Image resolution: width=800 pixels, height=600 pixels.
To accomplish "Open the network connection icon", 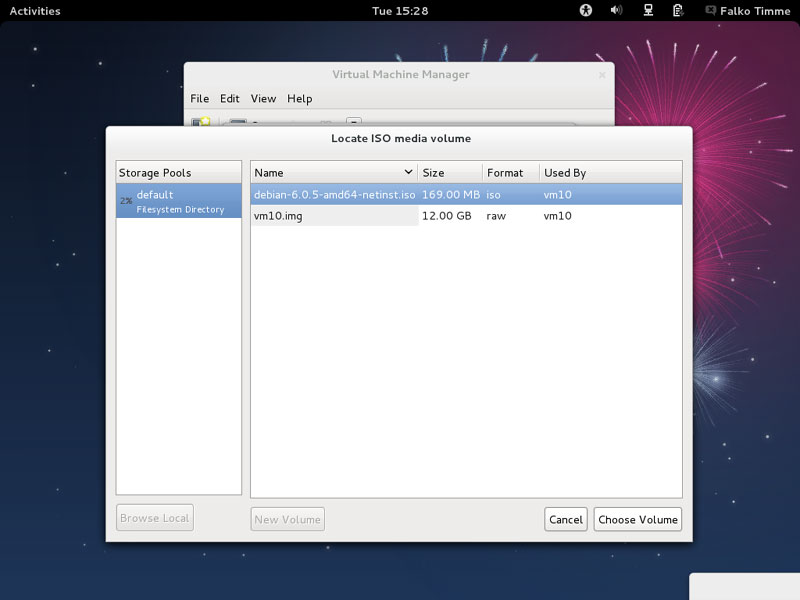I will pyautogui.click(x=648, y=11).
